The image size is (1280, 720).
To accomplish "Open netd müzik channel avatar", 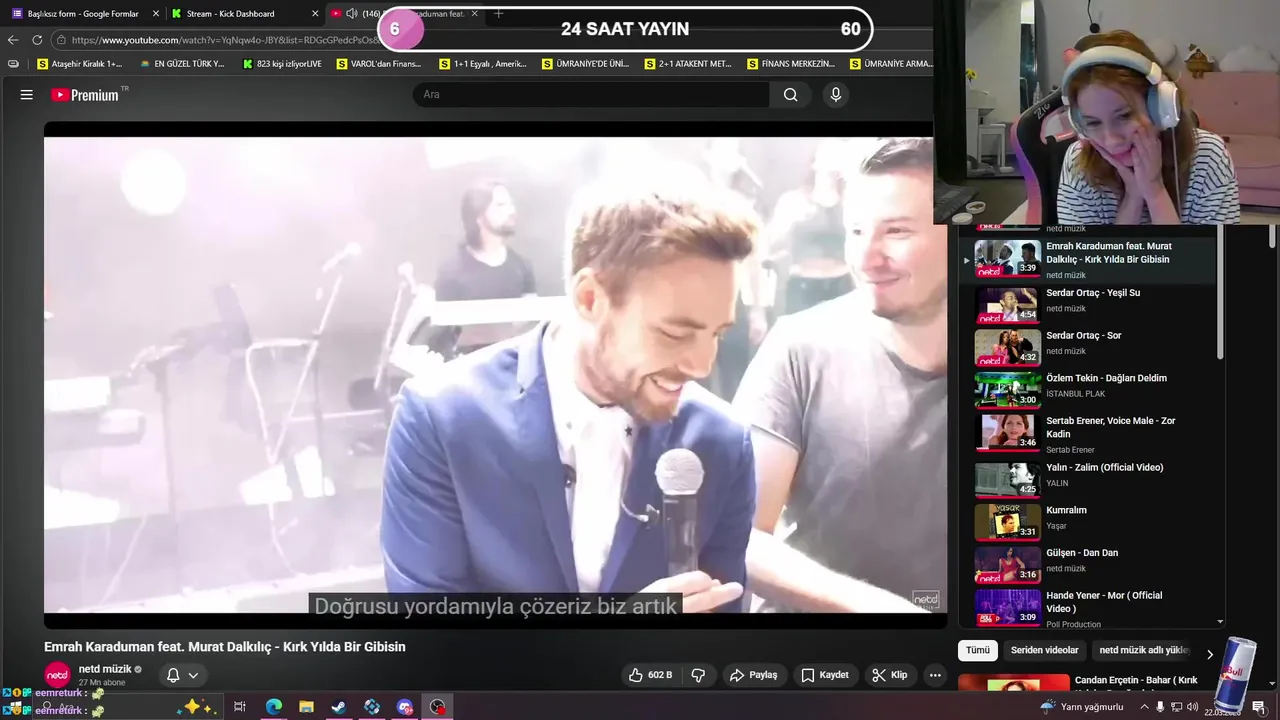I will coord(58,675).
